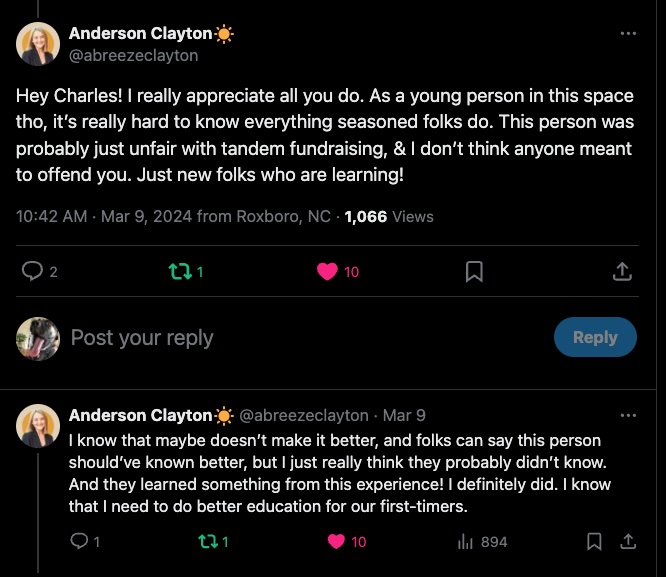Share the second tweet in the thread
The width and height of the screenshot is (666, 577).
pyautogui.click(x=628, y=541)
